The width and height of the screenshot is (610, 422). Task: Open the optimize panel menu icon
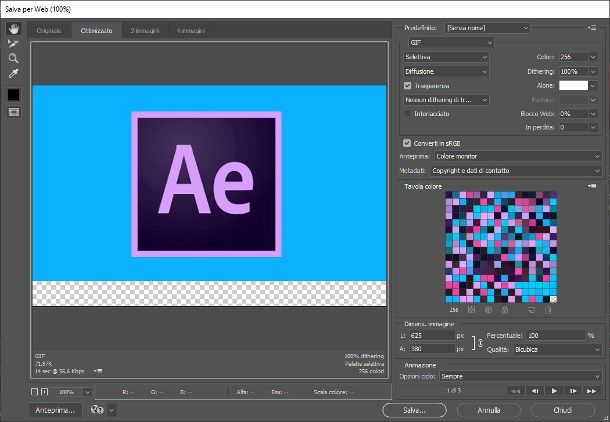tap(592, 28)
